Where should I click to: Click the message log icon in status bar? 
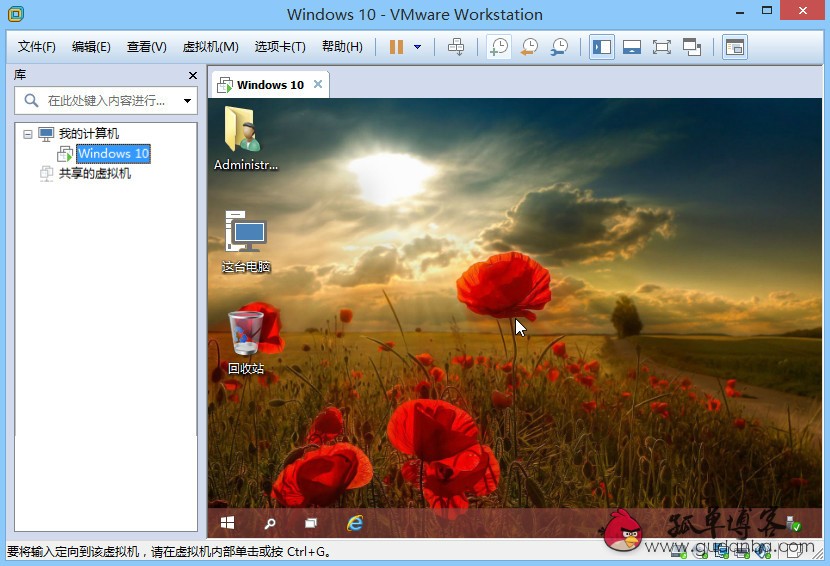point(793,552)
